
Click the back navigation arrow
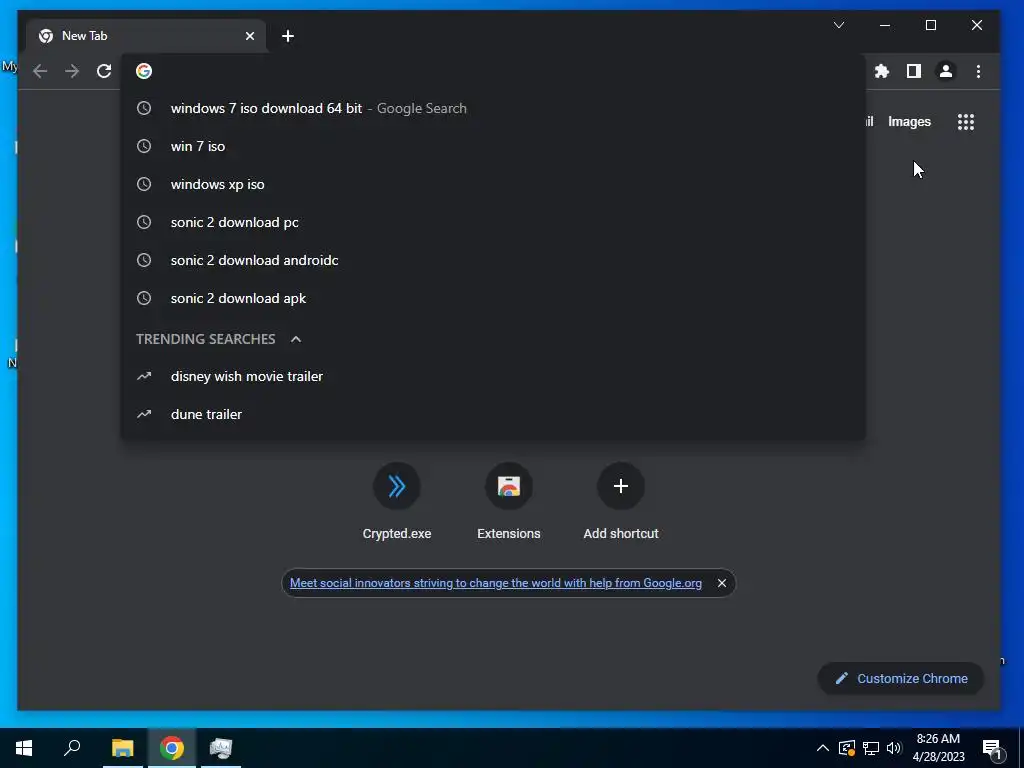[40, 71]
